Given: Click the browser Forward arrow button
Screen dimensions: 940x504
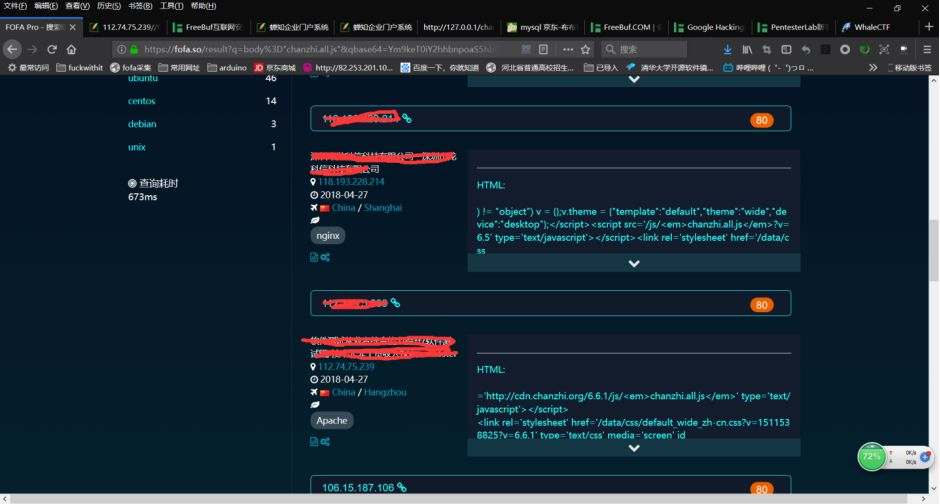Looking at the screenshot, I should click(32, 49).
